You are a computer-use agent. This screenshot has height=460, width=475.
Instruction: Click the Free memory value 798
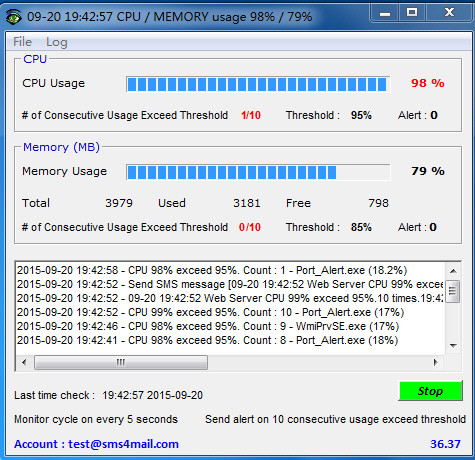coord(378,203)
